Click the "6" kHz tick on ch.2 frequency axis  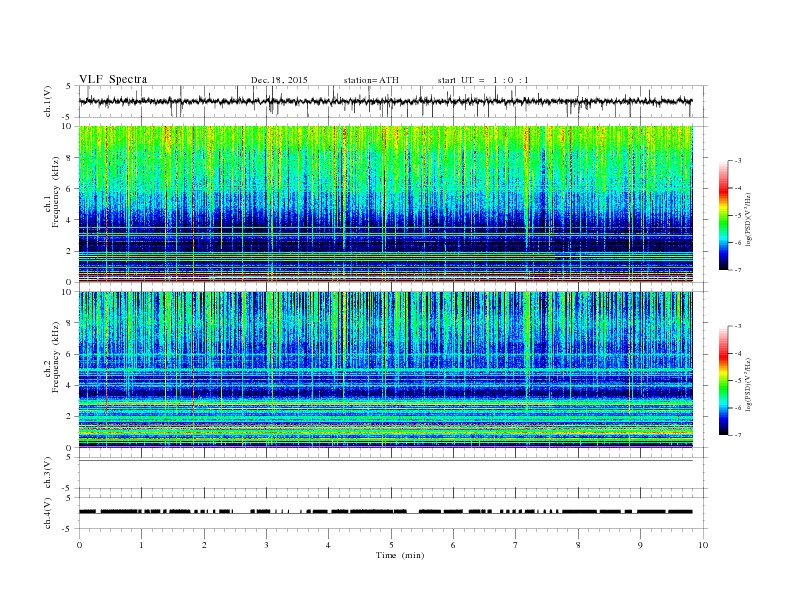click(x=70, y=354)
